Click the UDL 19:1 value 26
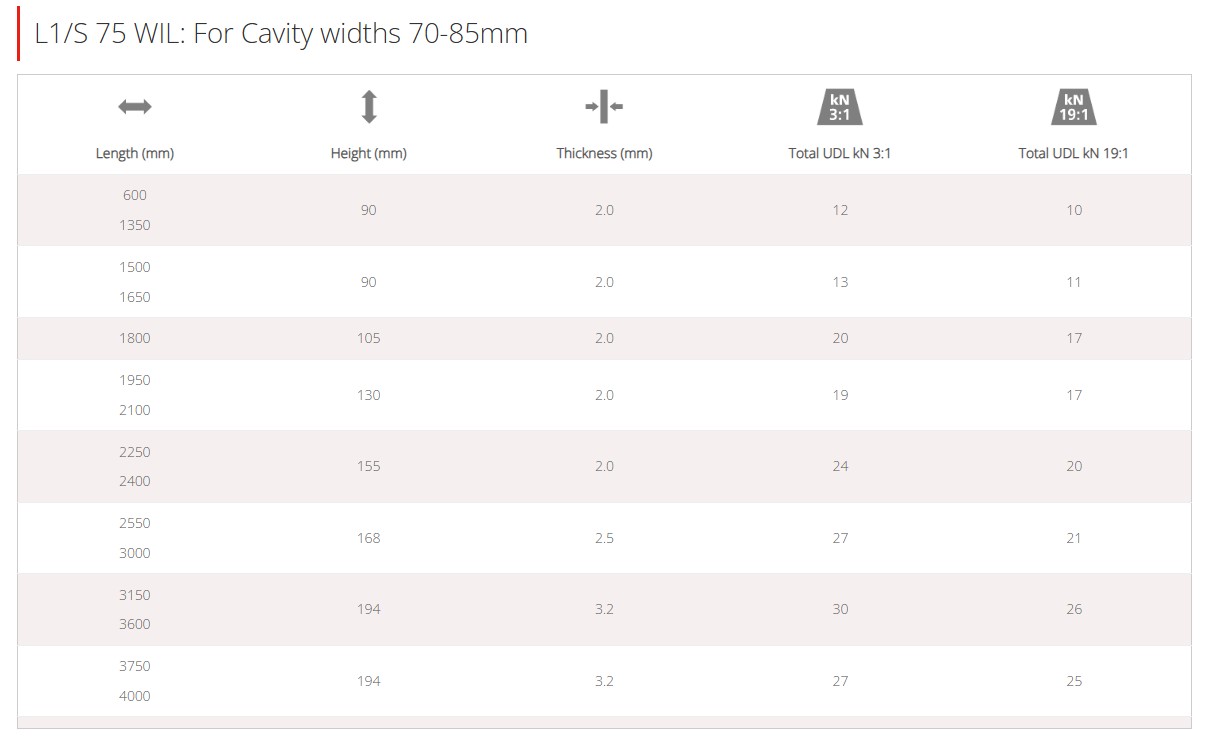This screenshot has width=1207, height=743. [x=1074, y=609]
